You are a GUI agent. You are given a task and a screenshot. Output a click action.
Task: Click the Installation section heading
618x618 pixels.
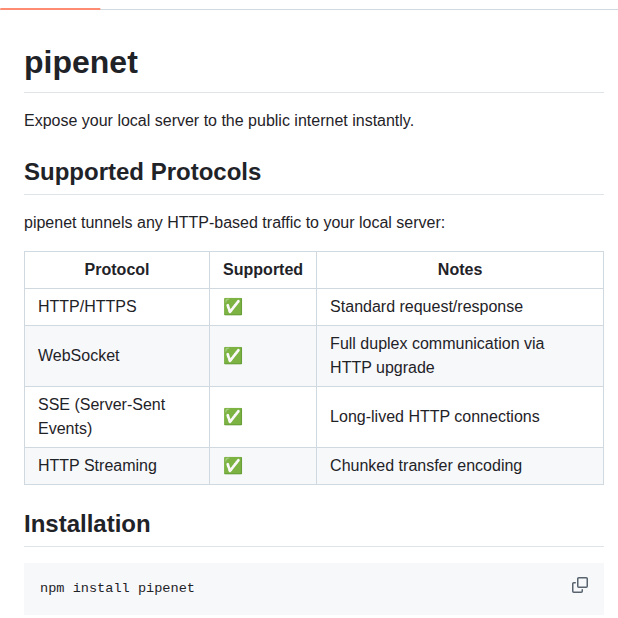(x=87, y=524)
